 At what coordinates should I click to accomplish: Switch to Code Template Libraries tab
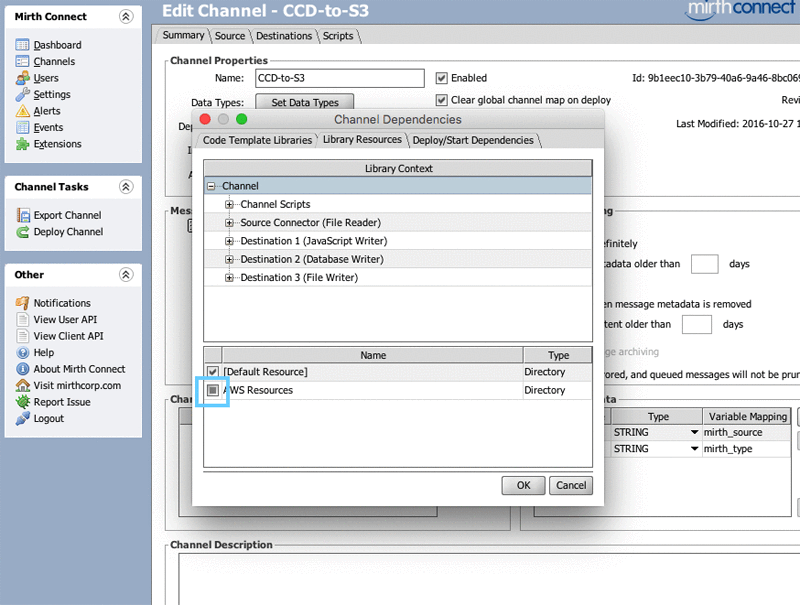pos(257,140)
